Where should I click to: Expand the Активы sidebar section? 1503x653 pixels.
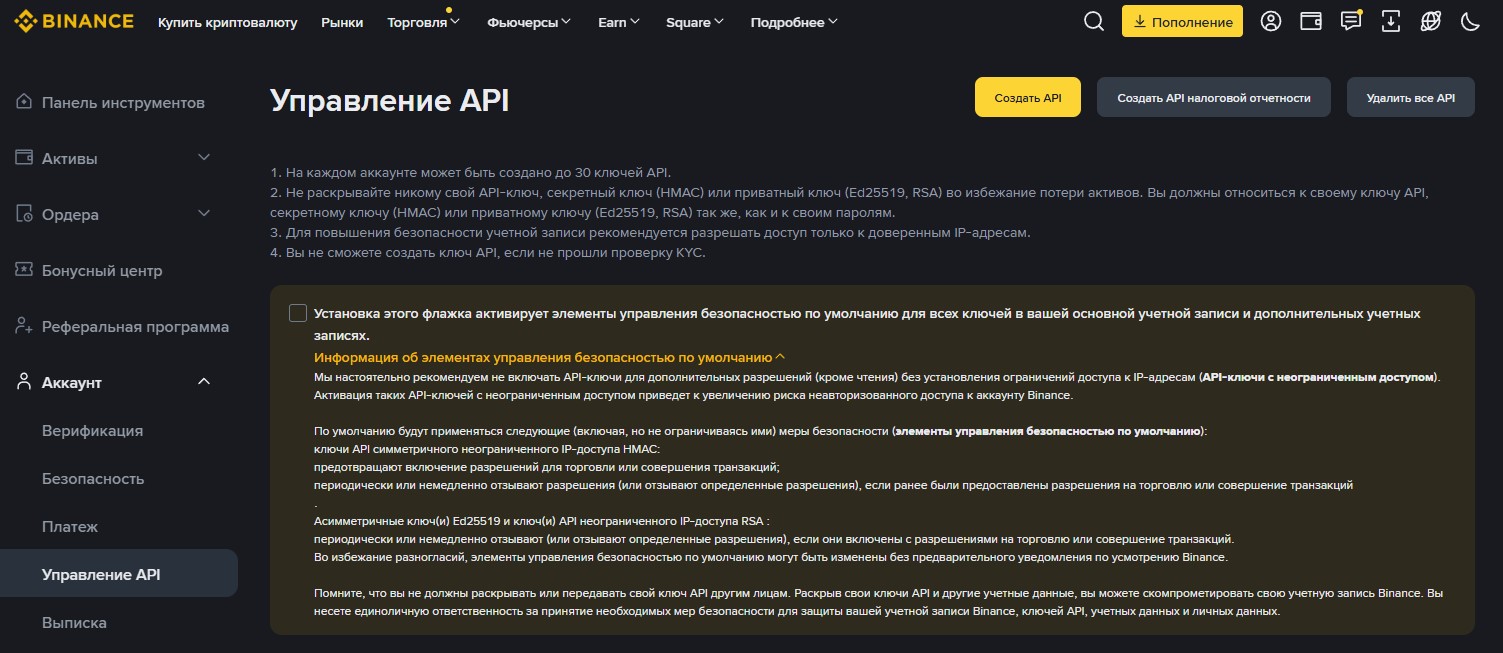point(204,158)
